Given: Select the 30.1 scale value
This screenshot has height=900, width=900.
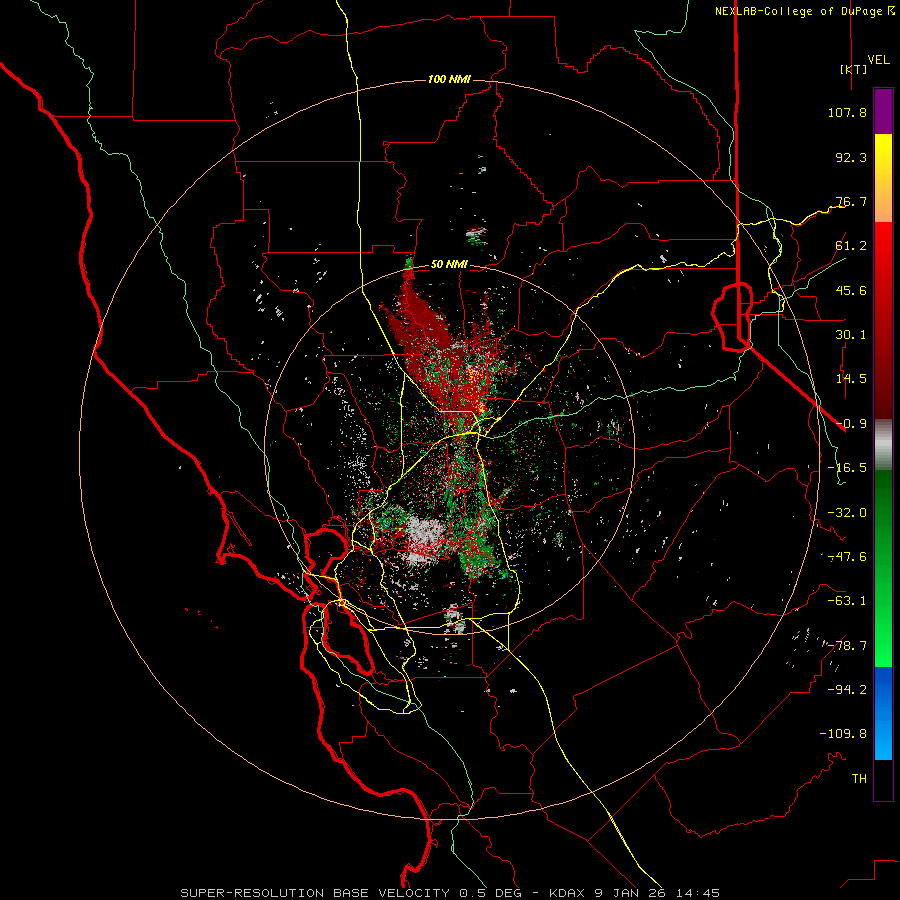Looking at the screenshot, I should [x=851, y=335].
